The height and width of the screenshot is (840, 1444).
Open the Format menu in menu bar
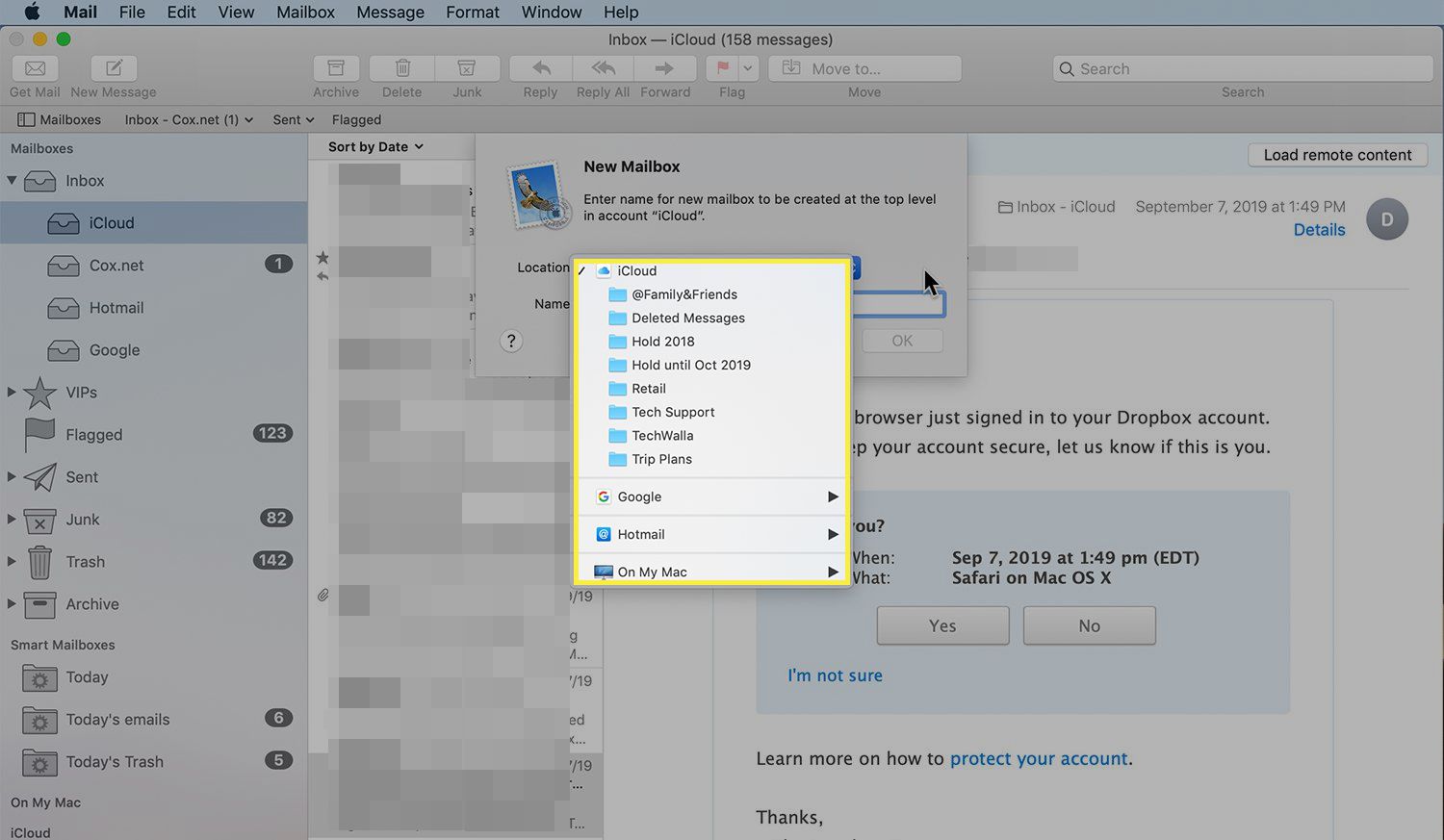tap(472, 12)
